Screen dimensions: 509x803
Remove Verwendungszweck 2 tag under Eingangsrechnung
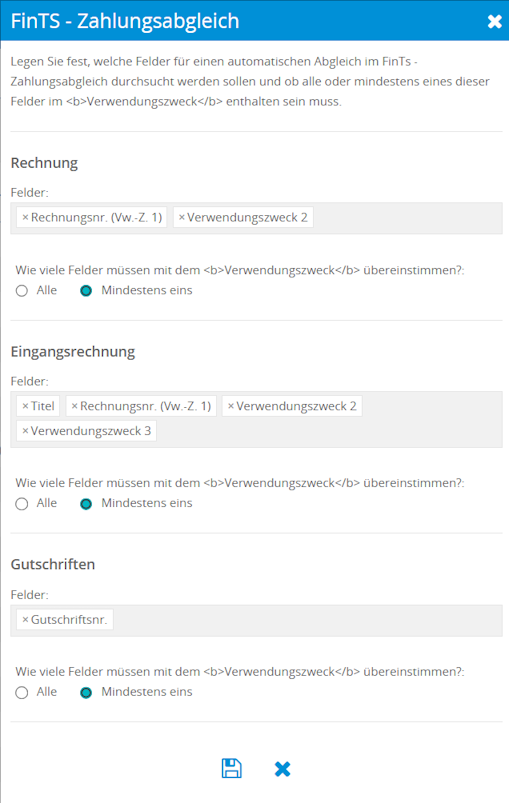click(x=230, y=406)
